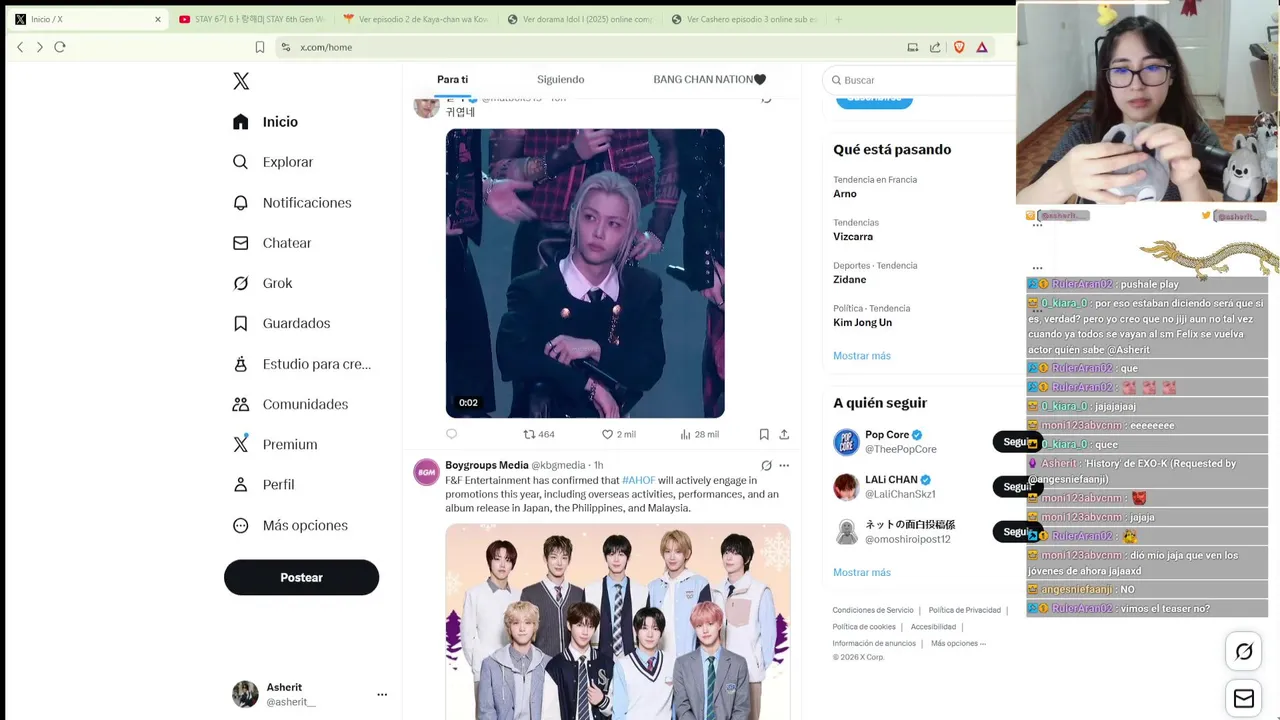Go back in the browser
Image resolution: width=1280 pixels, height=720 pixels.
coord(20,47)
